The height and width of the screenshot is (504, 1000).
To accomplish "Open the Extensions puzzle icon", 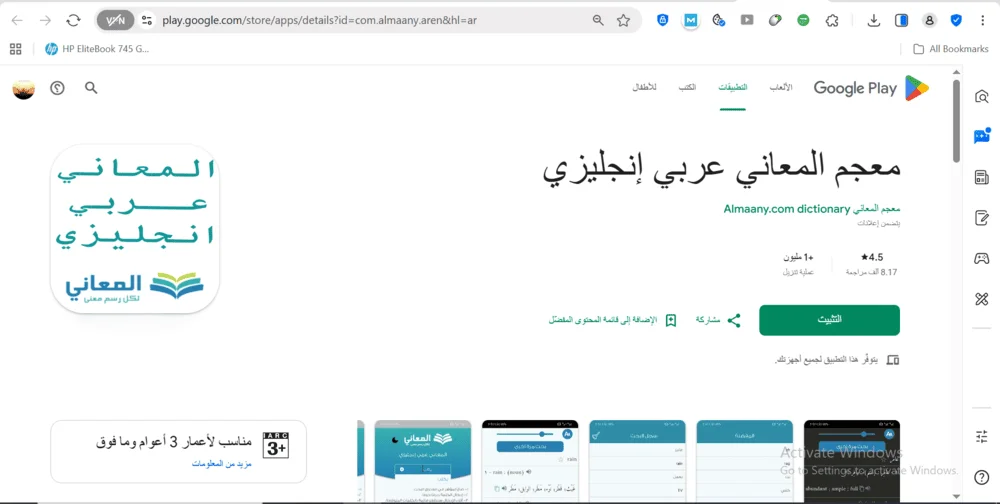I will (832, 20).
